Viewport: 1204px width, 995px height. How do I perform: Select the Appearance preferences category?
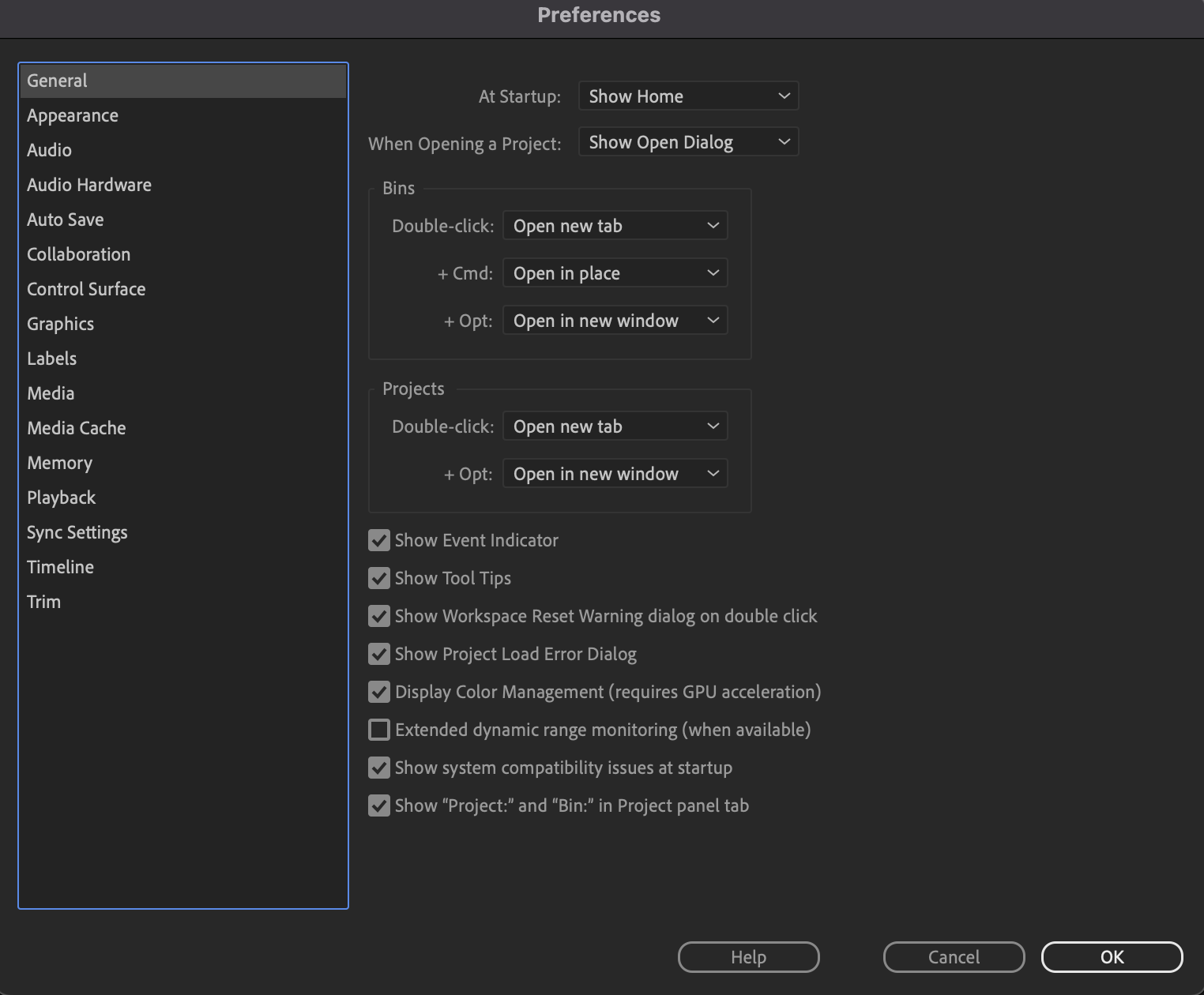click(72, 115)
